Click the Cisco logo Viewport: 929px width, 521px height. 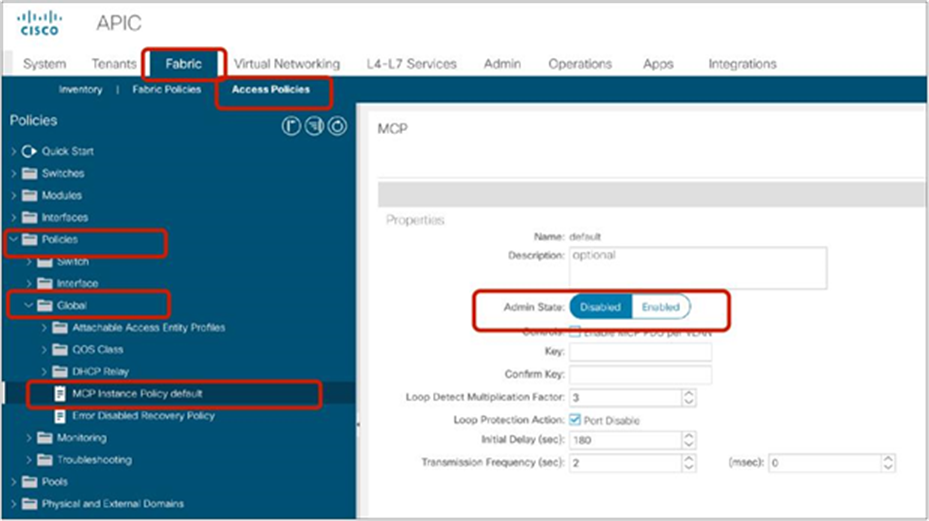(x=39, y=24)
